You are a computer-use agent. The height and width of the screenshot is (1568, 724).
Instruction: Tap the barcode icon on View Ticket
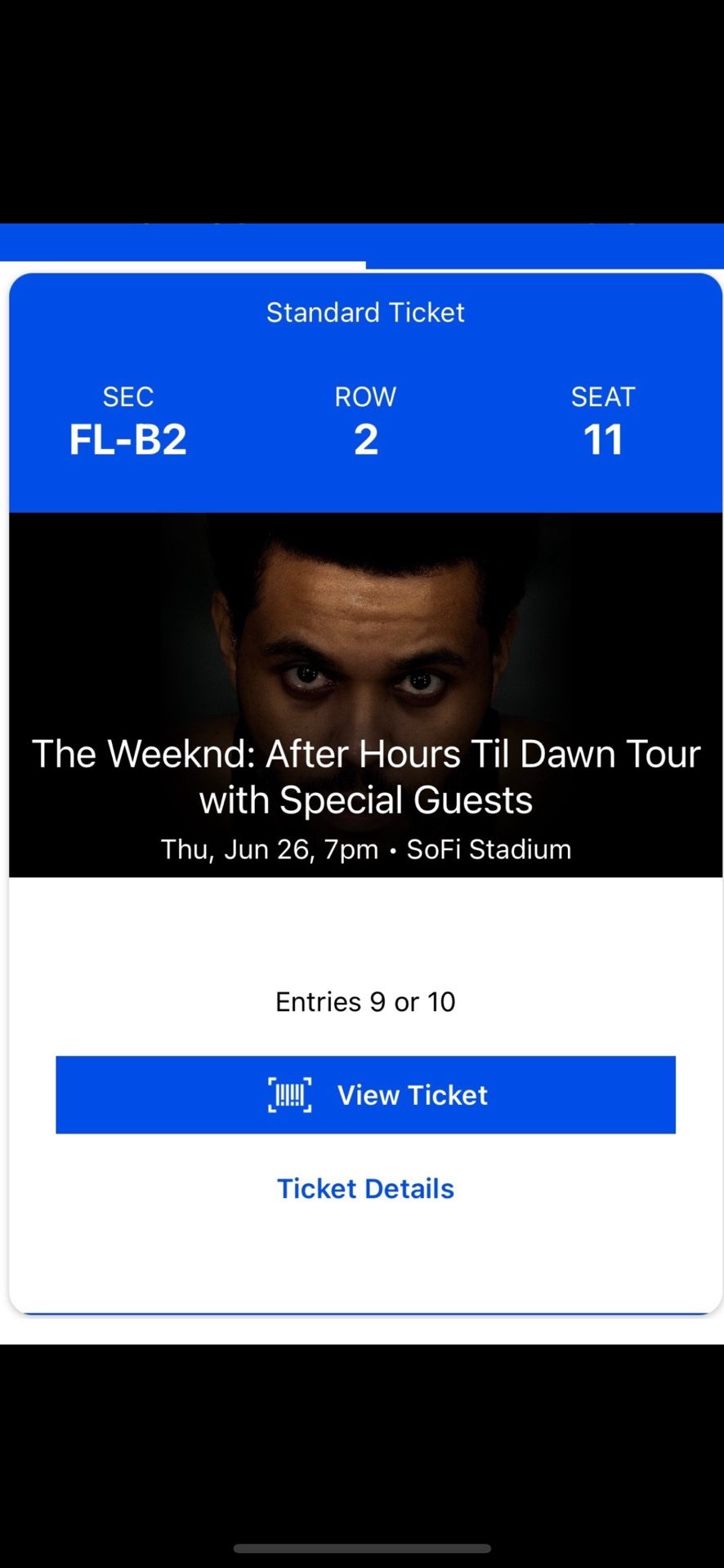[x=290, y=1094]
